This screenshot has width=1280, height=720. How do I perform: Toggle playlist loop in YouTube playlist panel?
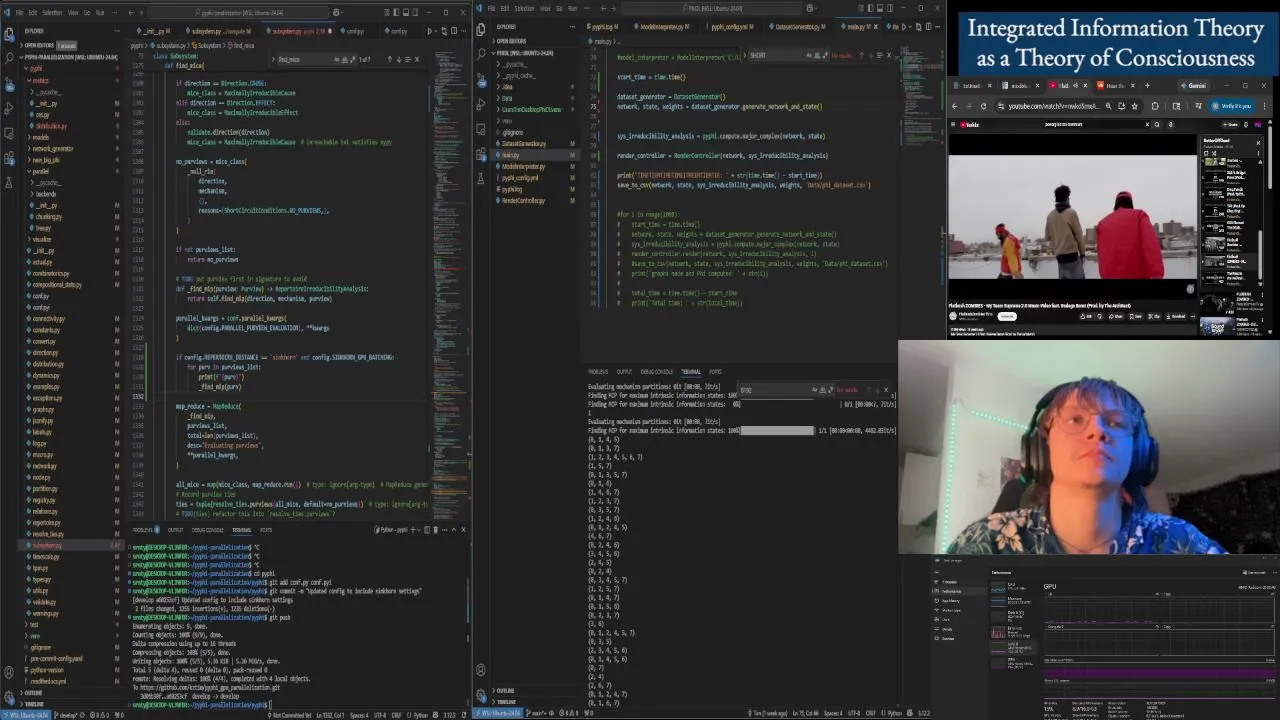(x=1206, y=153)
